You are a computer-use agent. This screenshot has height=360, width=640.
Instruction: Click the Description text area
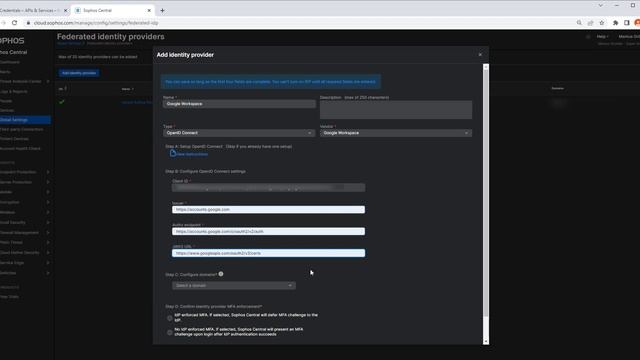[x=396, y=110]
